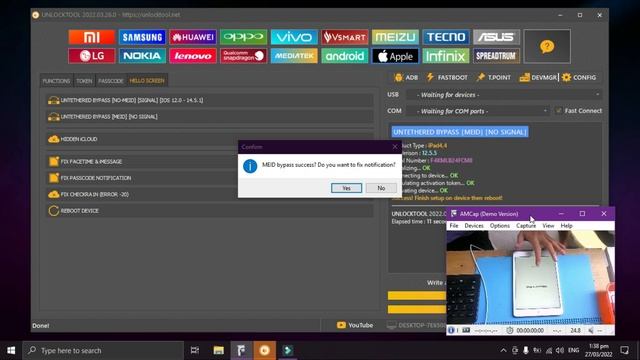Open AMCap Devices menu
Viewport: 640px width, 360px height.
tap(474, 226)
